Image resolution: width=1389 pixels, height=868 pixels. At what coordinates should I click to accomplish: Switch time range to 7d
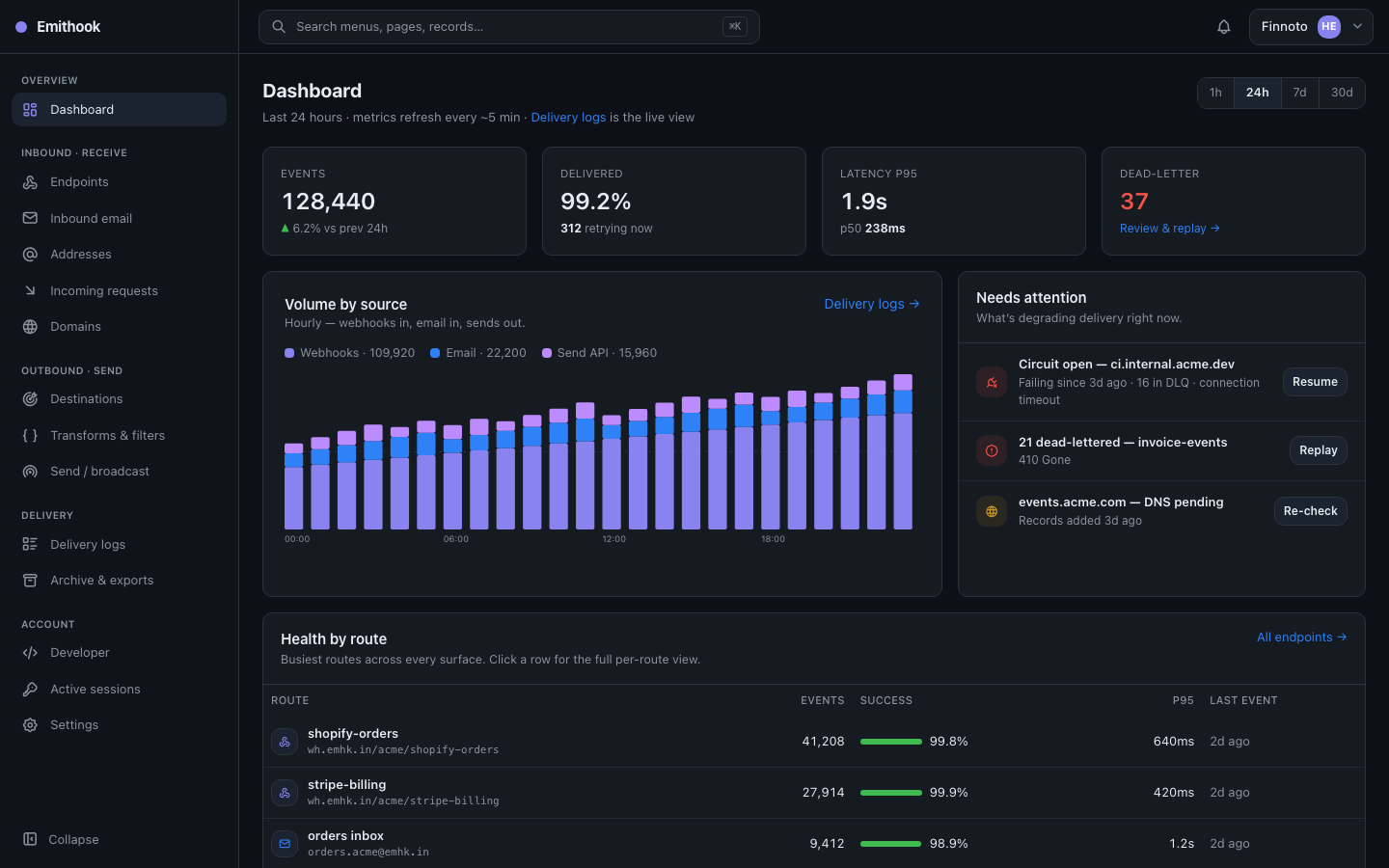1300,93
